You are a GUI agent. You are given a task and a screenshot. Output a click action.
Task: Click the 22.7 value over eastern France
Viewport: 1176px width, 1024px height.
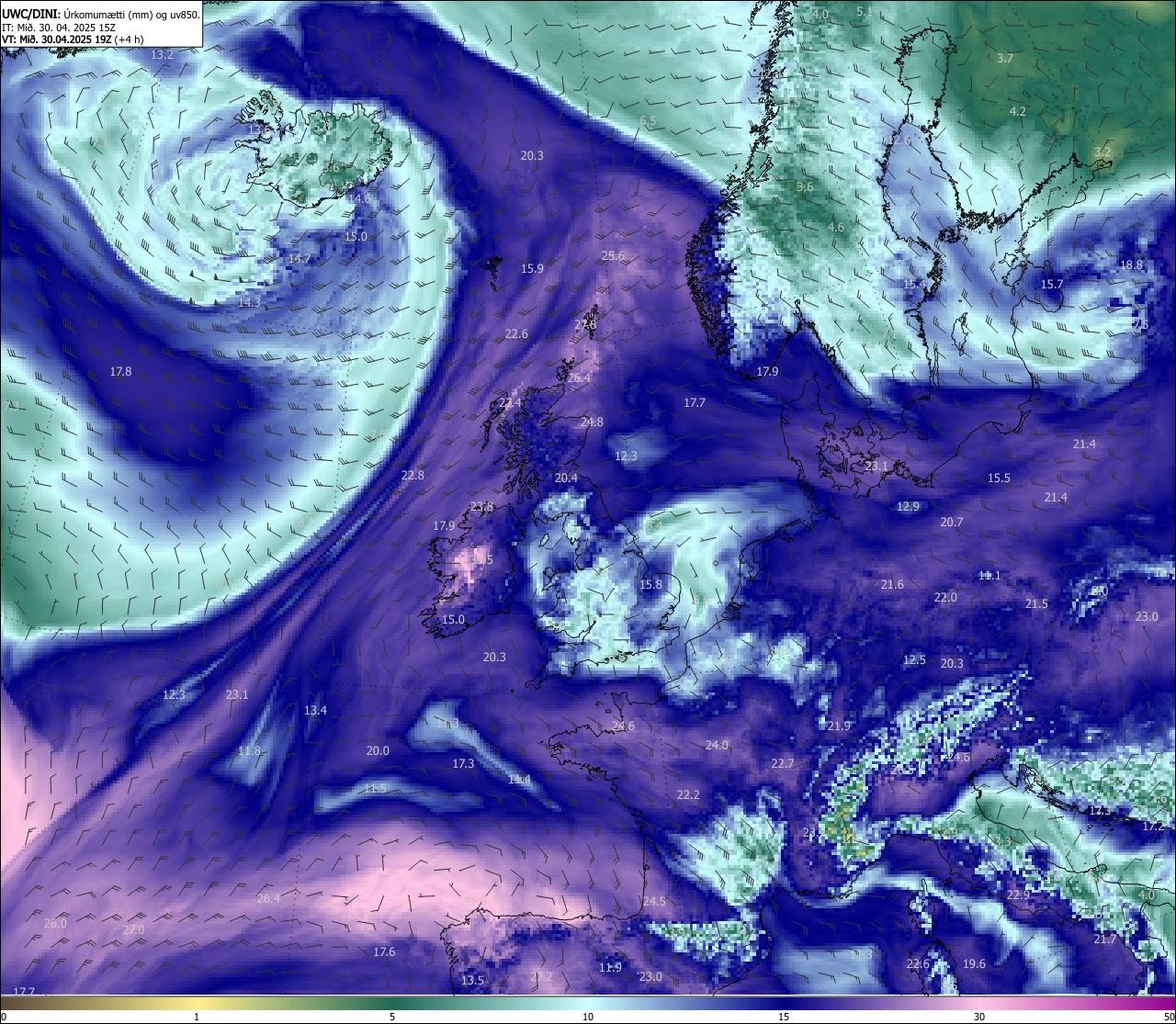tap(782, 764)
